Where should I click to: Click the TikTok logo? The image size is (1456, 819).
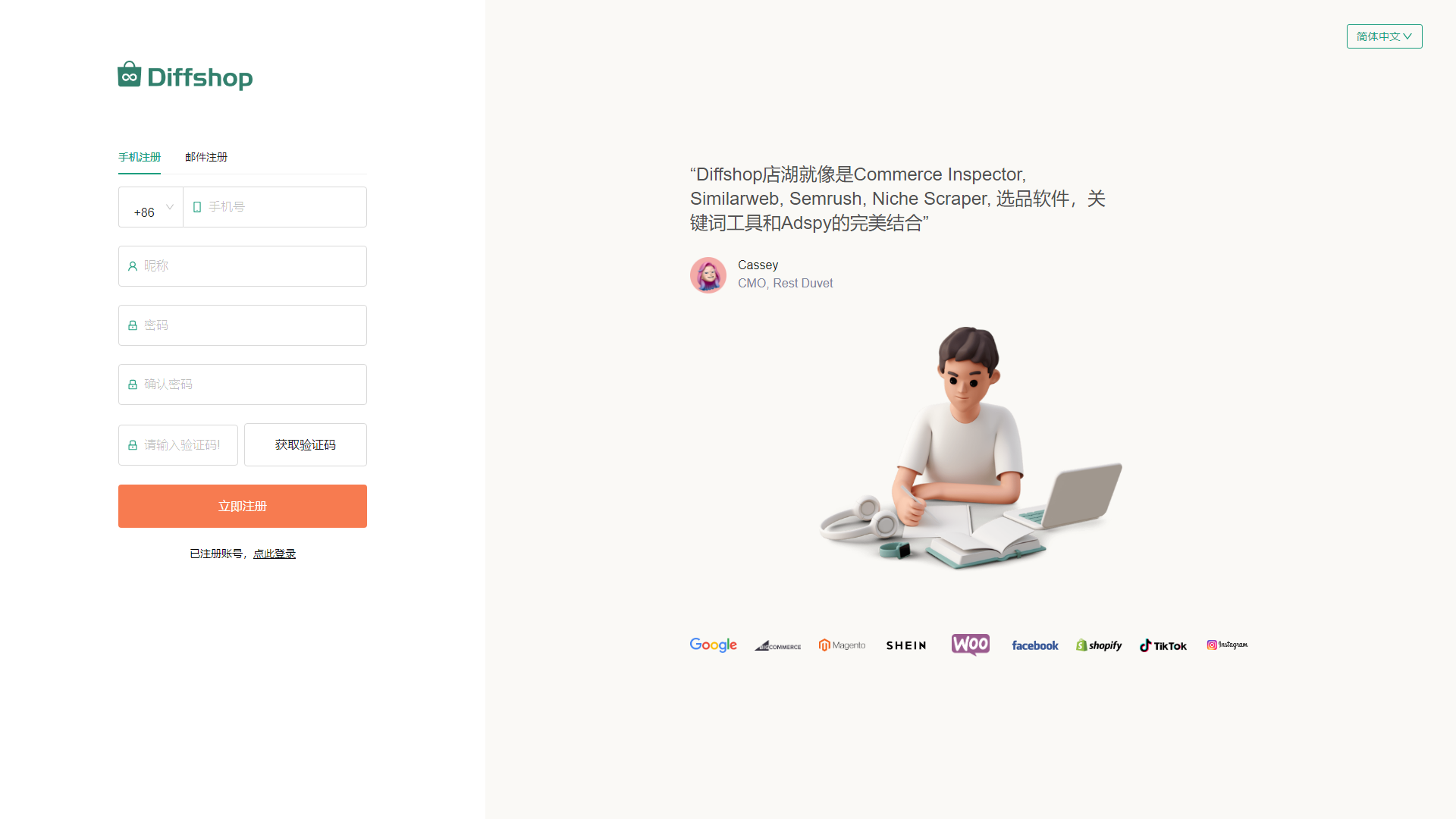click(1163, 645)
